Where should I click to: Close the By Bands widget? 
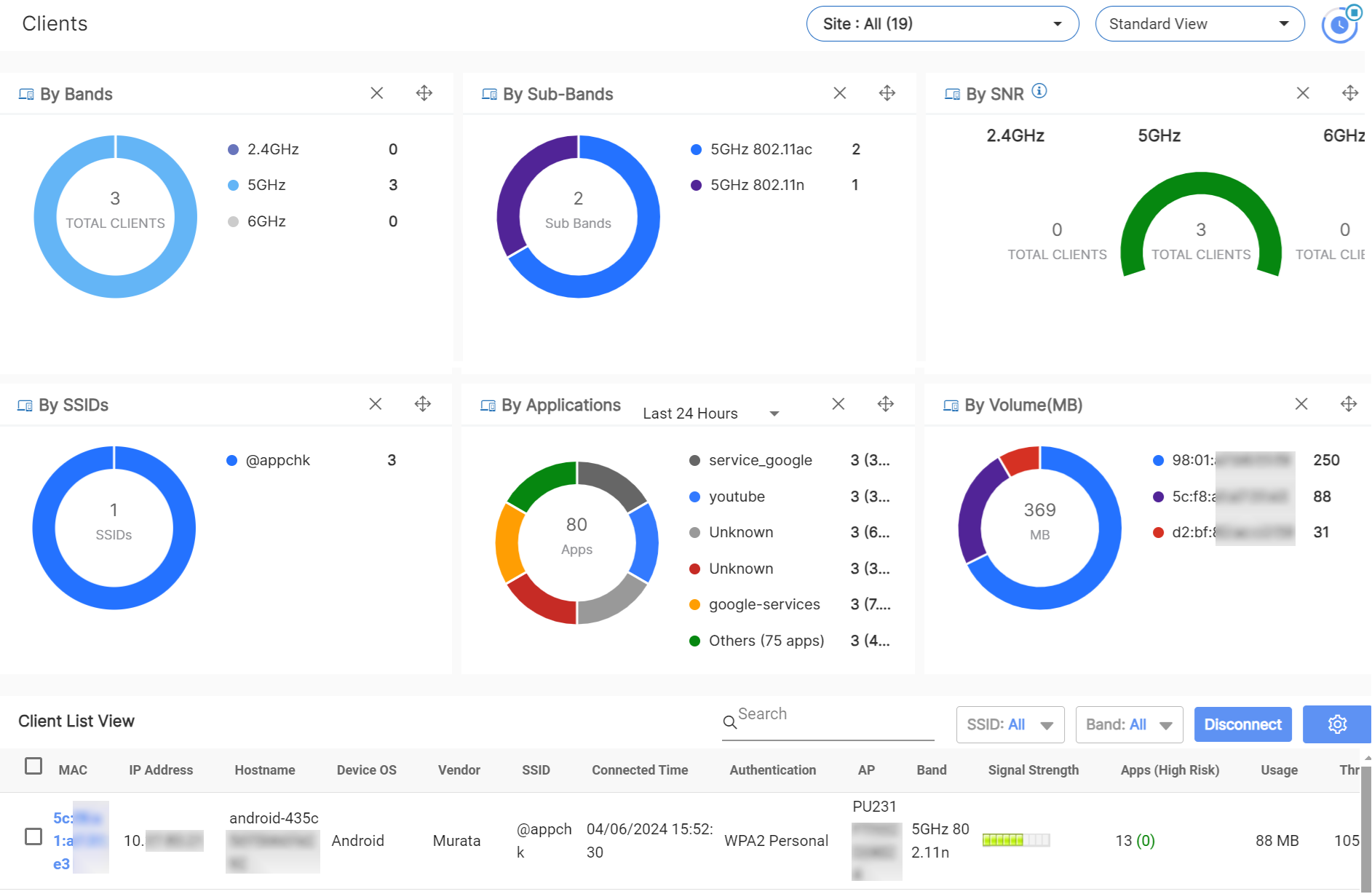(376, 93)
